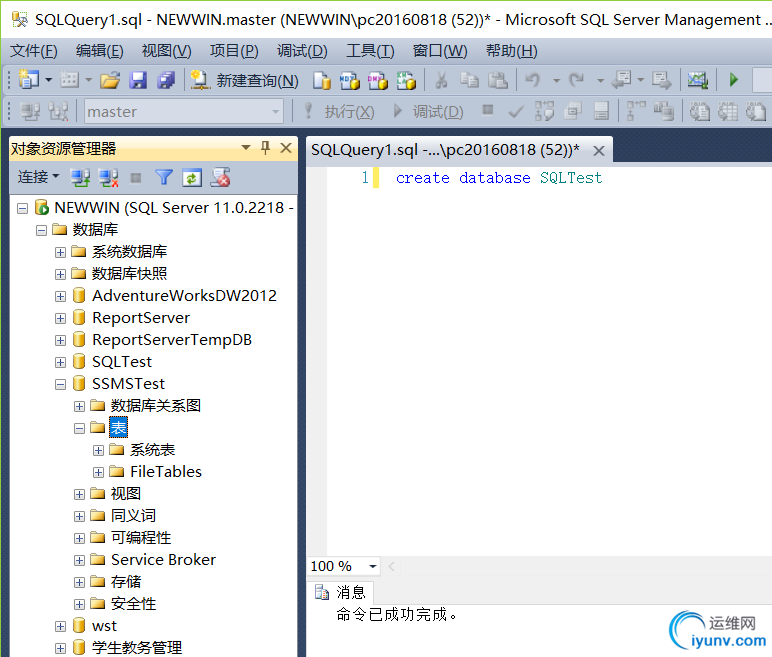772x657 pixels.
Task: Save the query with the floppy disk icon
Action: click(138, 80)
